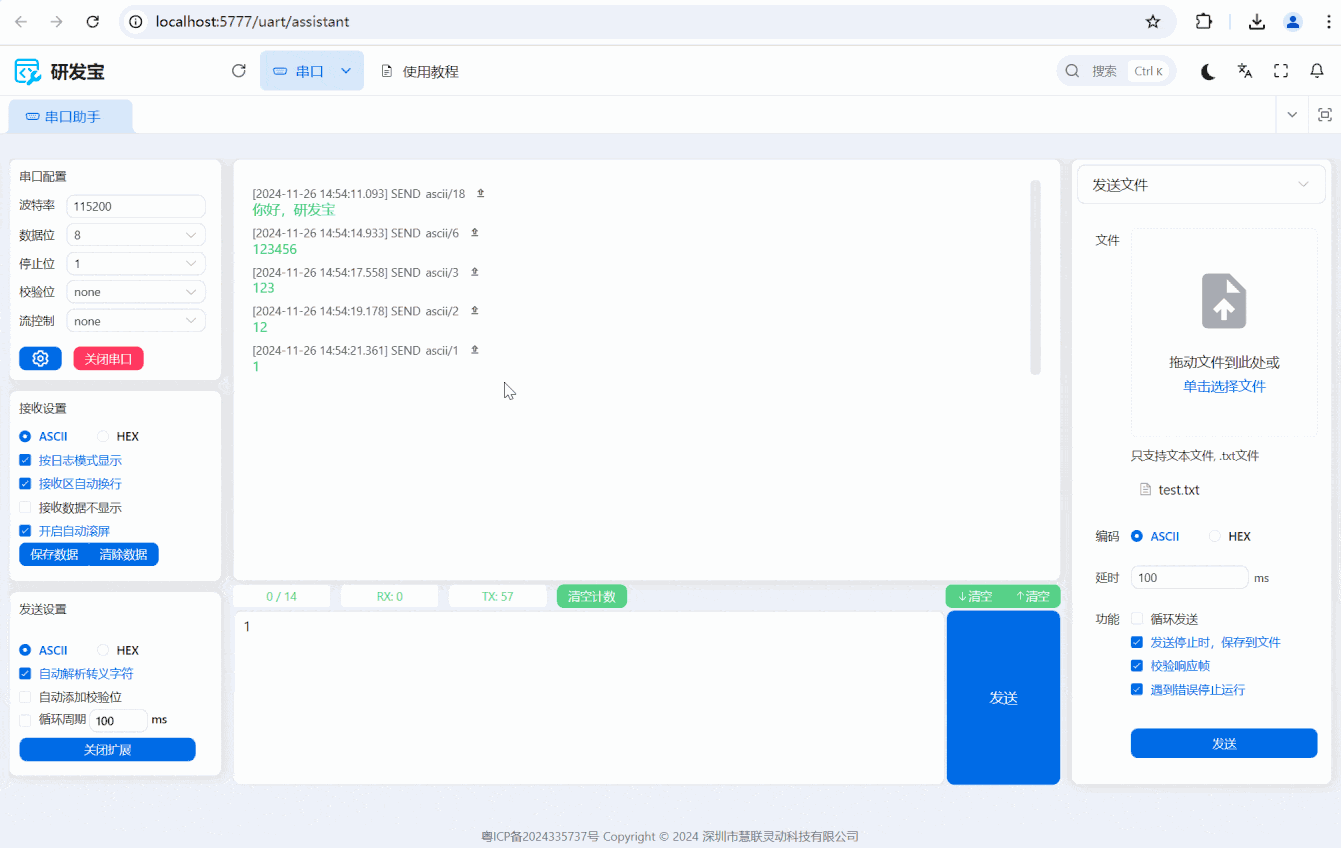The image size is (1341, 848).
Task: Enable the 接收数据不显示 checkbox
Action: [26, 508]
